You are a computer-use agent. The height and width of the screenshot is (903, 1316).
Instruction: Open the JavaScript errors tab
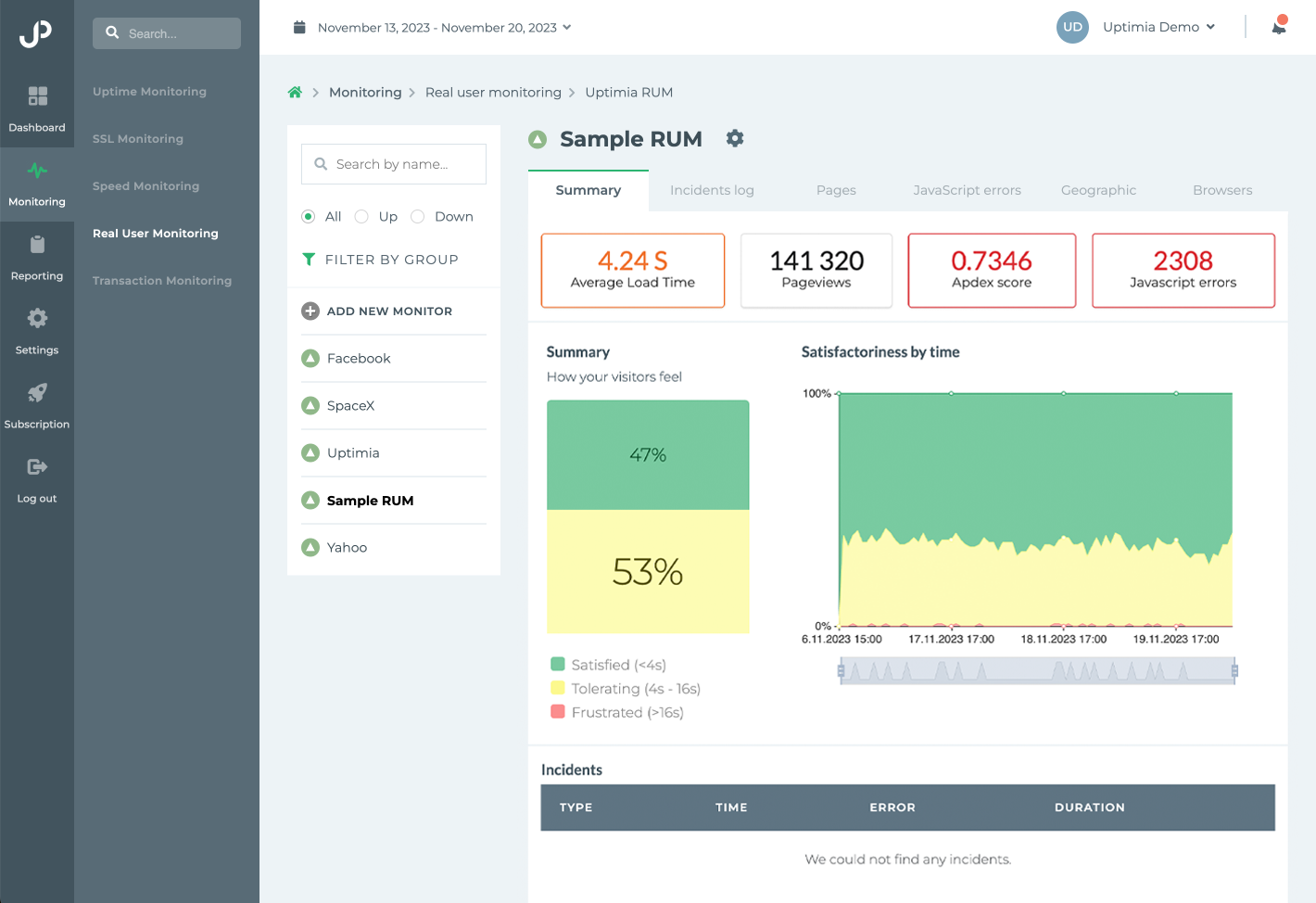coord(968,190)
